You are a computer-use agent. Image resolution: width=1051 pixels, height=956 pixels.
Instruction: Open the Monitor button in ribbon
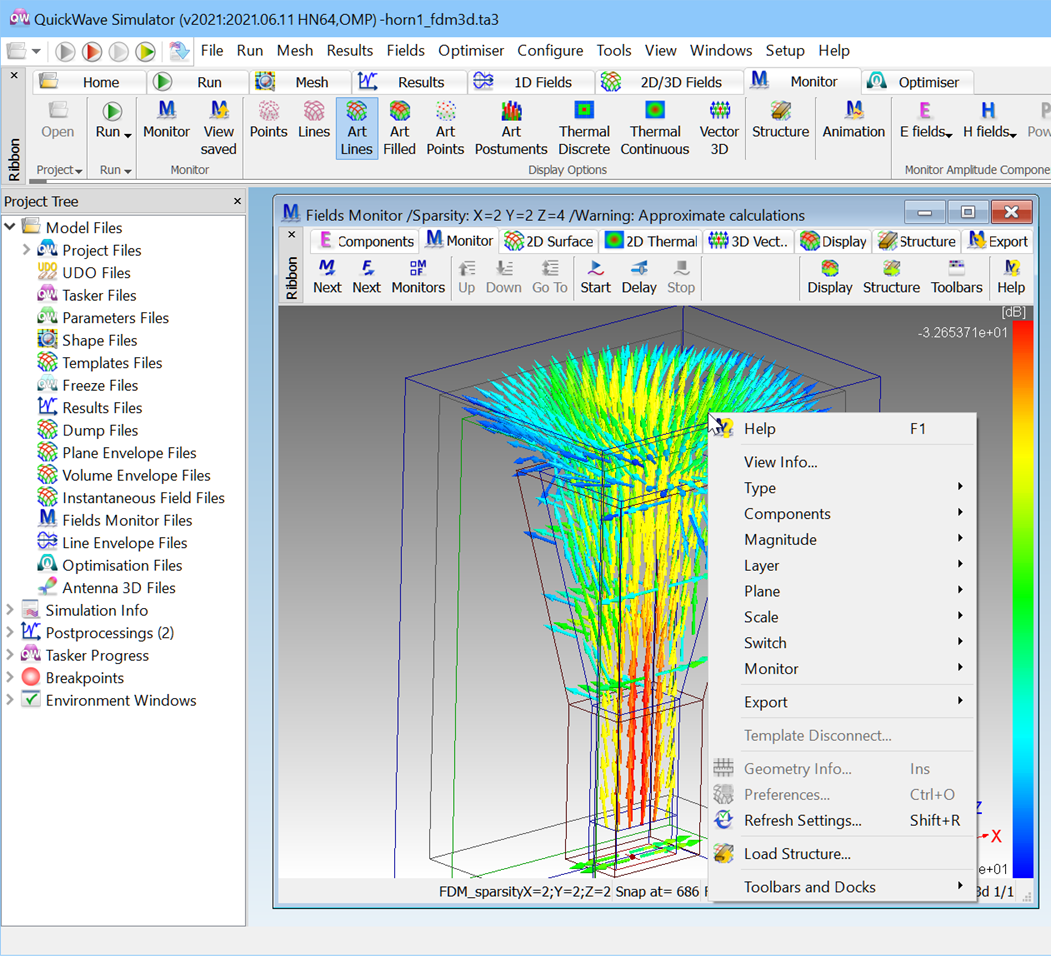tap(166, 119)
